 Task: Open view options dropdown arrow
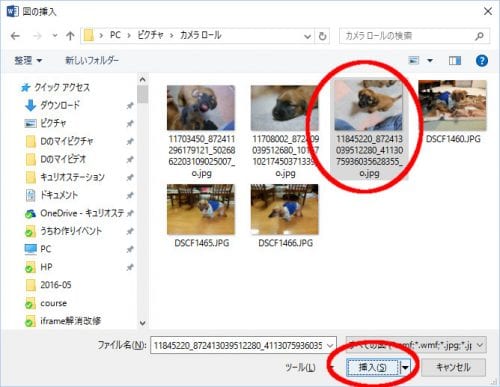(x=430, y=60)
